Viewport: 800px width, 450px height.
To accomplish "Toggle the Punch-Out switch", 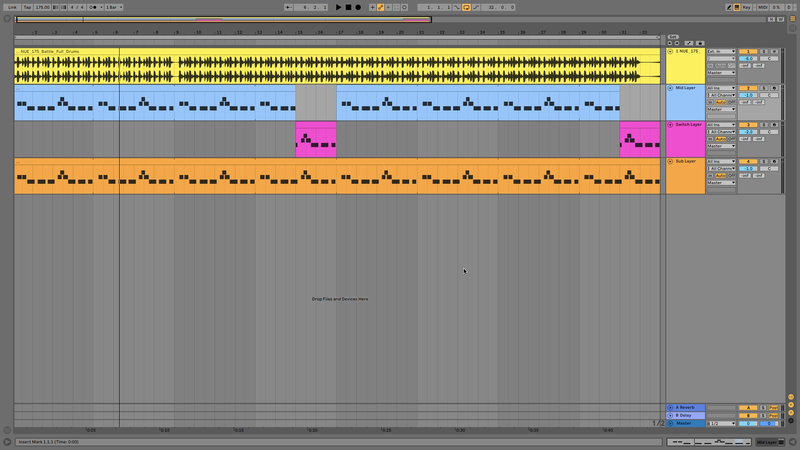I will 476,7.
